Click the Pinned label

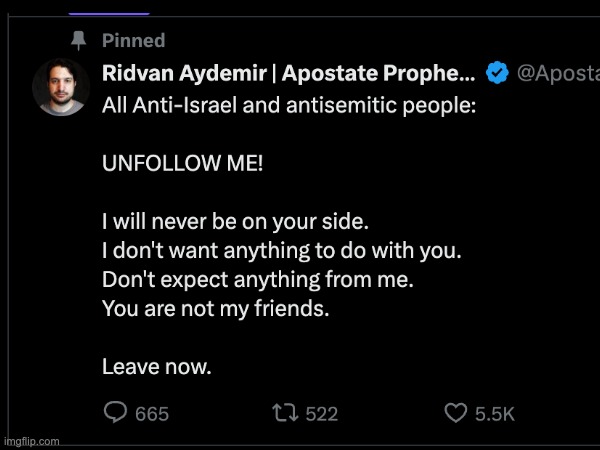tap(134, 41)
